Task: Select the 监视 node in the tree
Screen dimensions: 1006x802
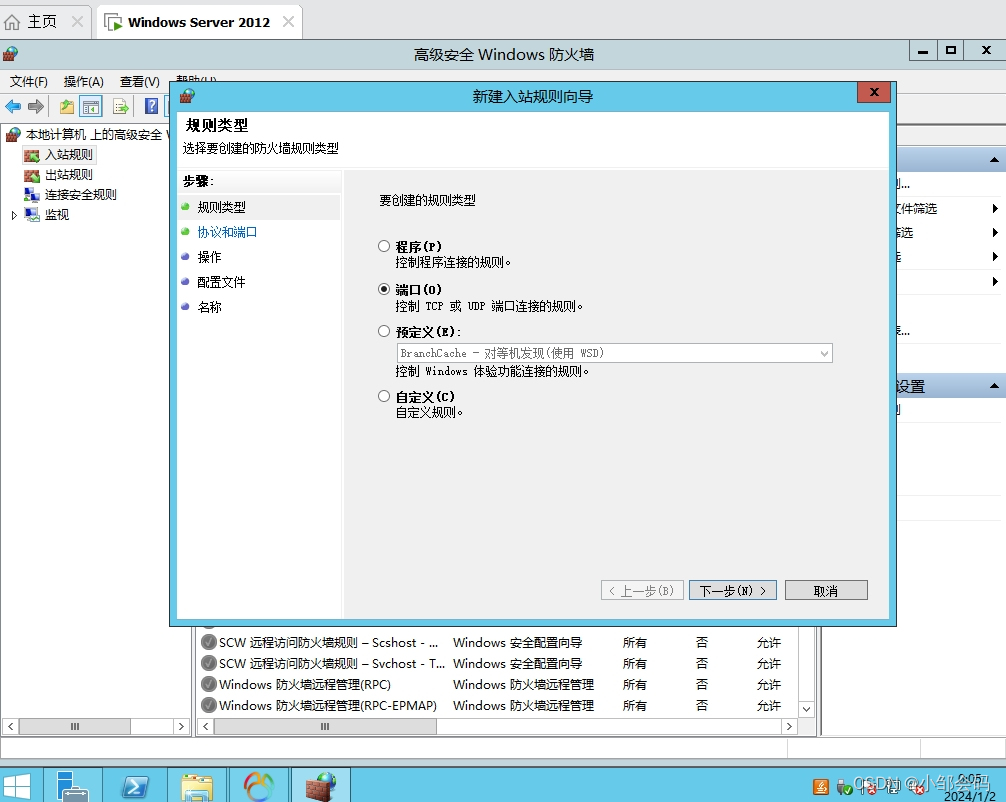Action: coord(56,214)
